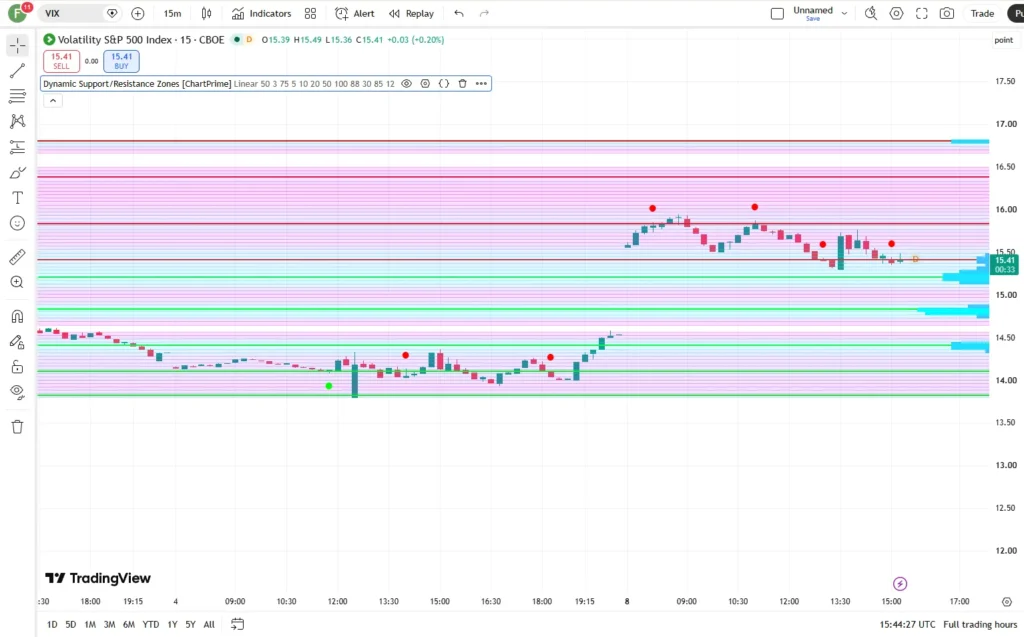
Task: Toggle lock all drawing tools
Action: (x=18, y=367)
